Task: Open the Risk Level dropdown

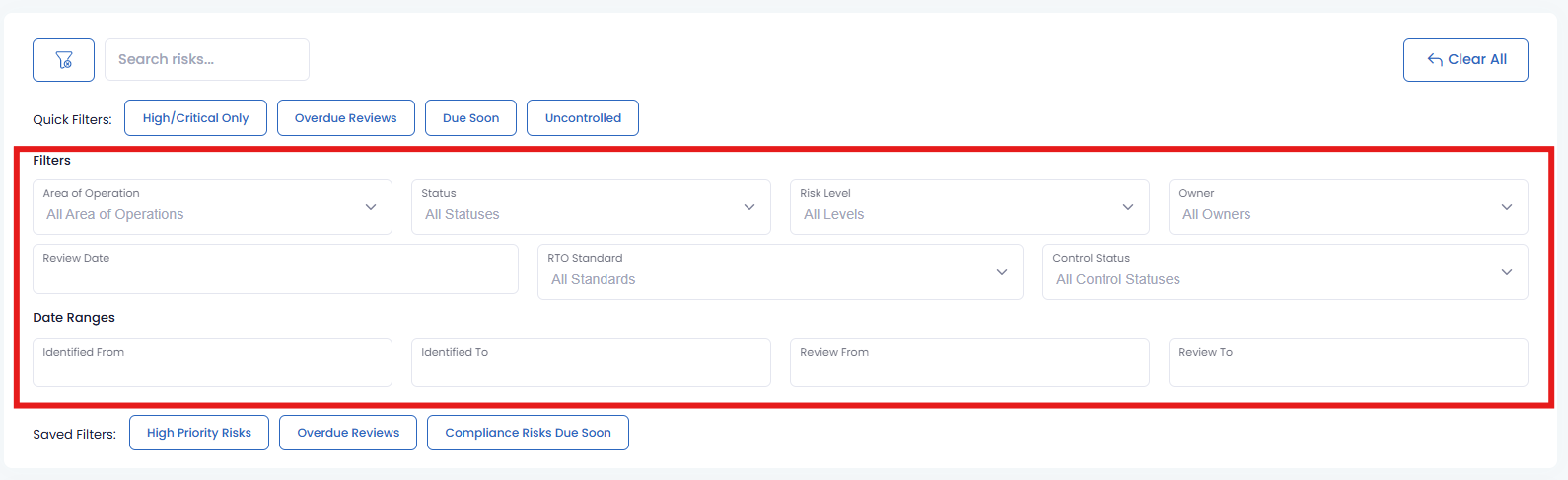Action: click(969, 207)
